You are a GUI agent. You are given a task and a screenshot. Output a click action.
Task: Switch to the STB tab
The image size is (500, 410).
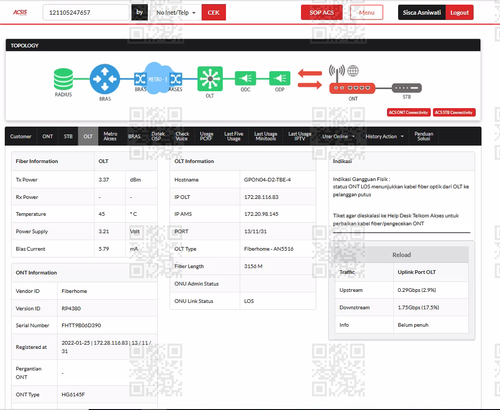point(68,136)
